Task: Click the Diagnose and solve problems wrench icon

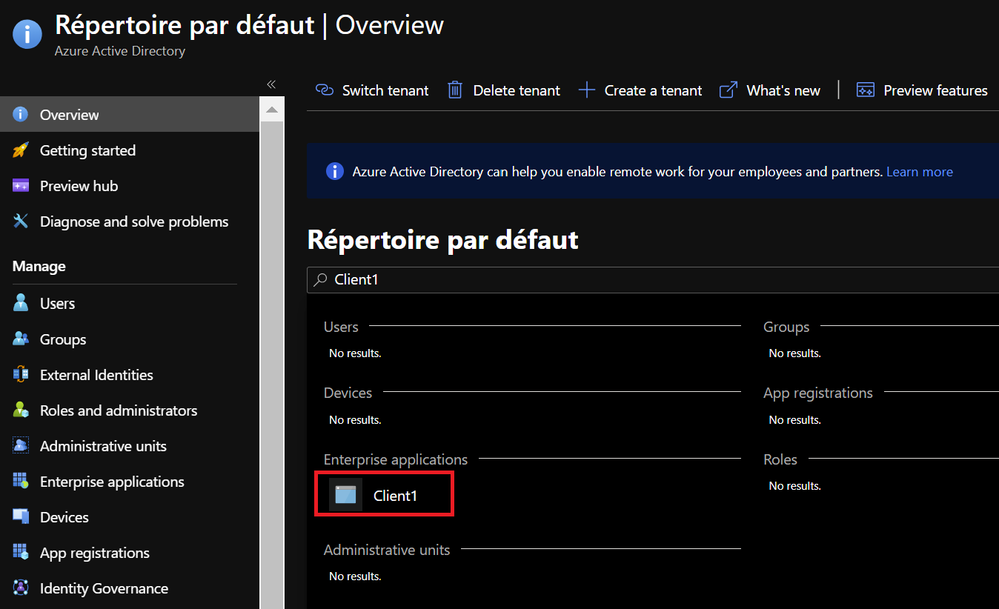Action: [20, 221]
